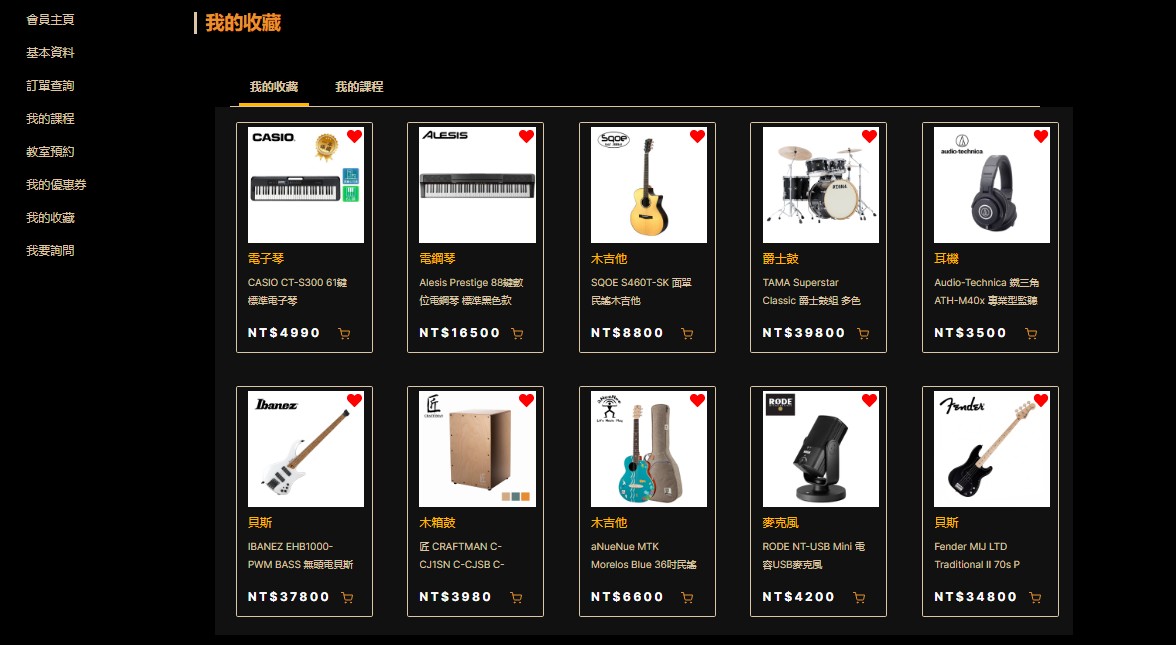The image size is (1176, 645).
Task: Add Audio-Technica ATH-M40x headphones to cart
Action: coord(1031,334)
